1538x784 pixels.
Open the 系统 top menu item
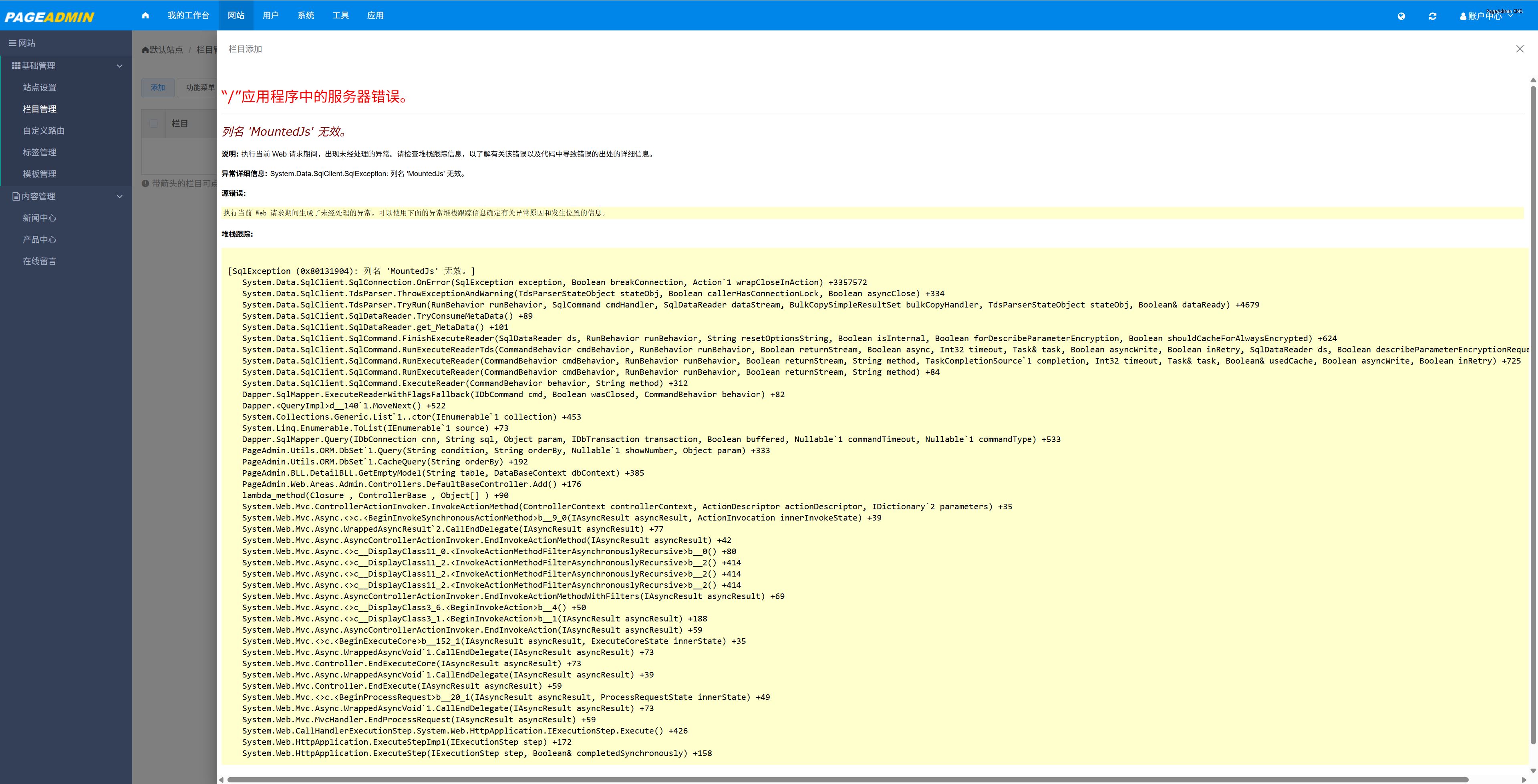coord(306,16)
